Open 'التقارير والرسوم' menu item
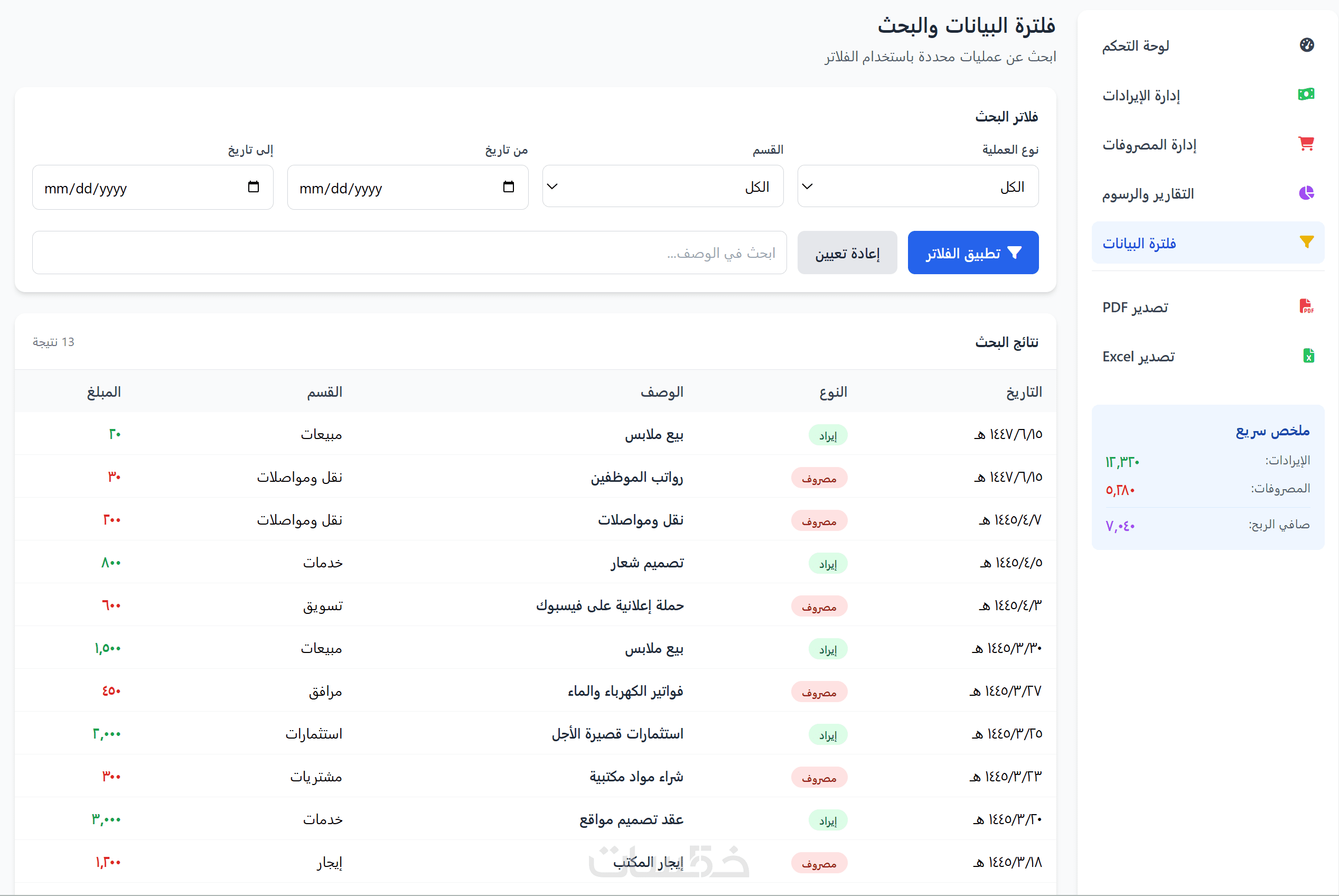The image size is (1339, 896). tap(1148, 194)
